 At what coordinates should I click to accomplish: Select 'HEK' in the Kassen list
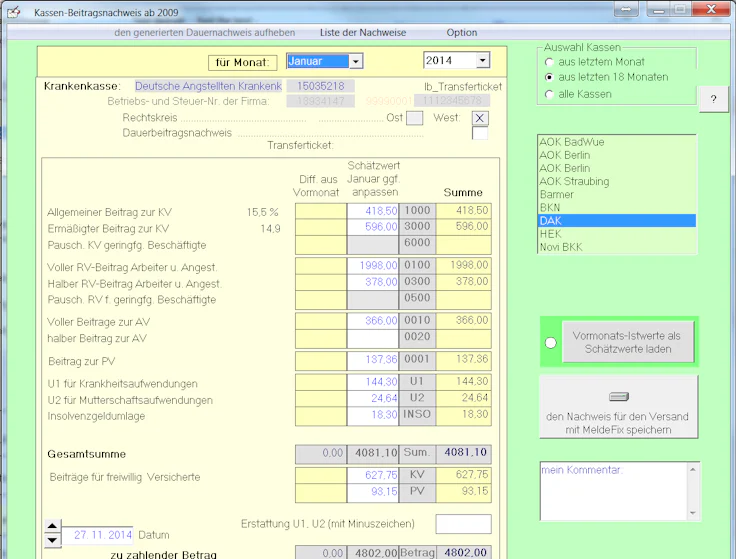(617, 234)
